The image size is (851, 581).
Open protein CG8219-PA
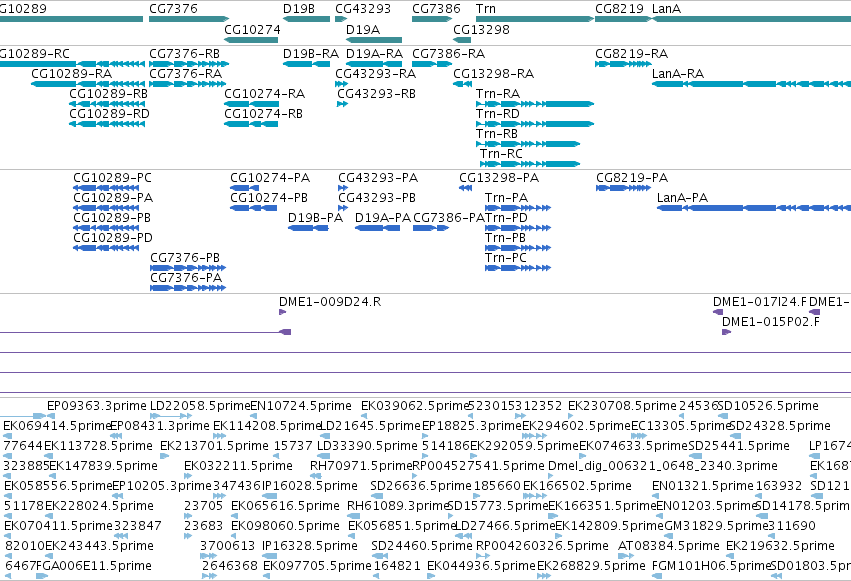click(x=632, y=178)
